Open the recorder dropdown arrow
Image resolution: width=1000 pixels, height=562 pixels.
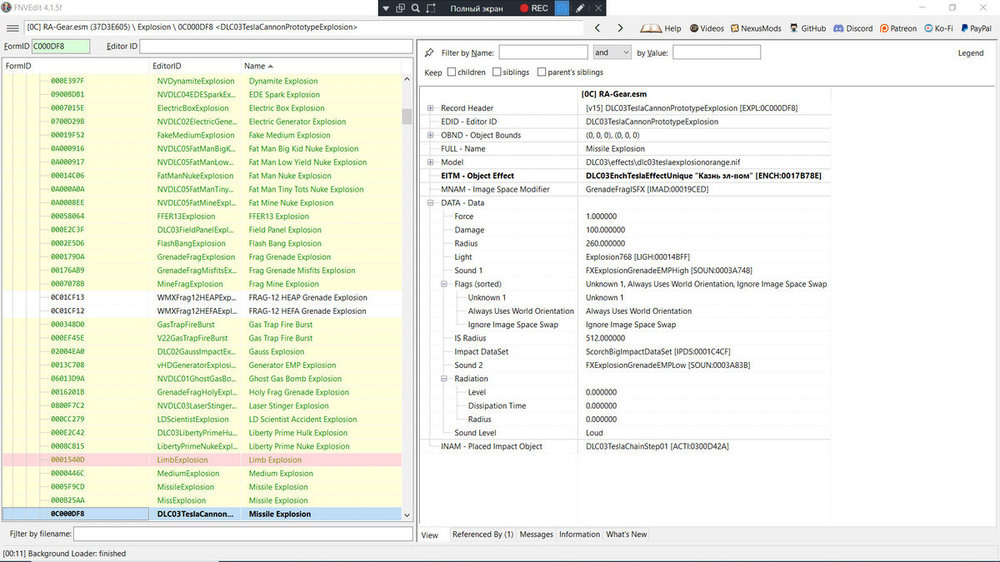click(386, 8)
